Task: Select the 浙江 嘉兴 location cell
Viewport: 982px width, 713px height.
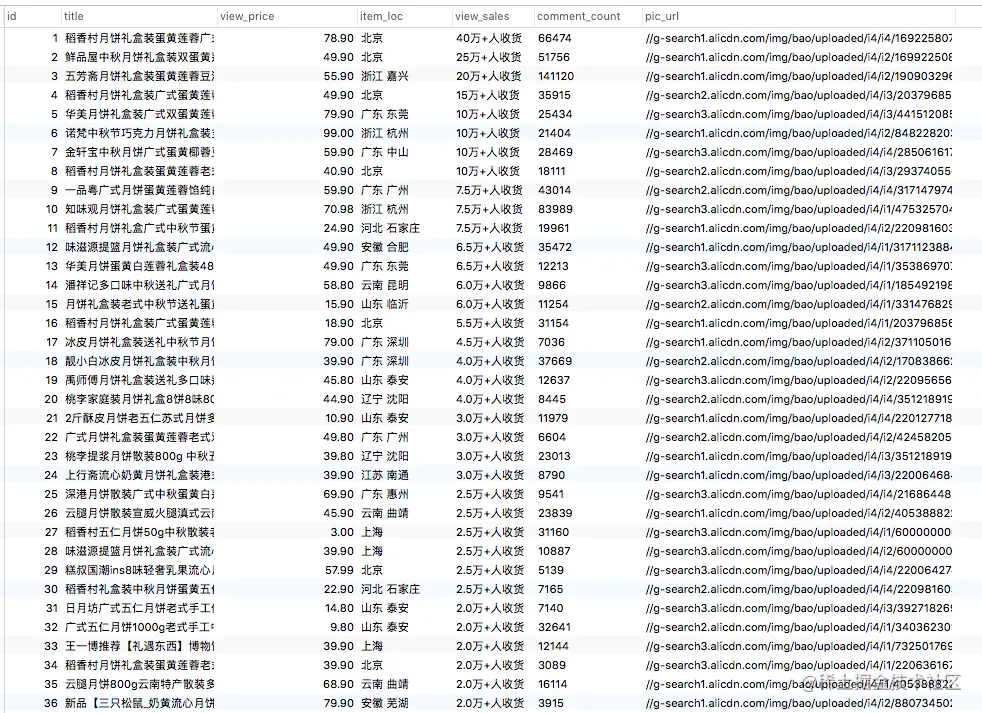Action: pos(385,76)
